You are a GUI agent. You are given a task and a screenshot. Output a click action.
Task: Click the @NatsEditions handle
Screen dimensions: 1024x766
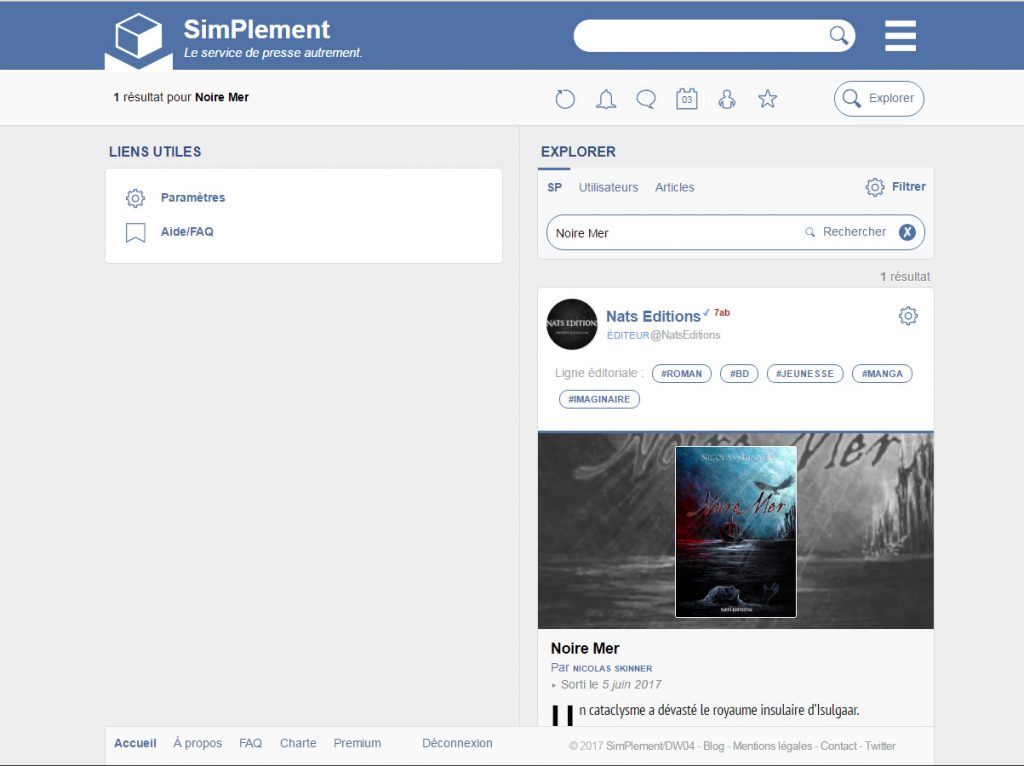[685, 335]
